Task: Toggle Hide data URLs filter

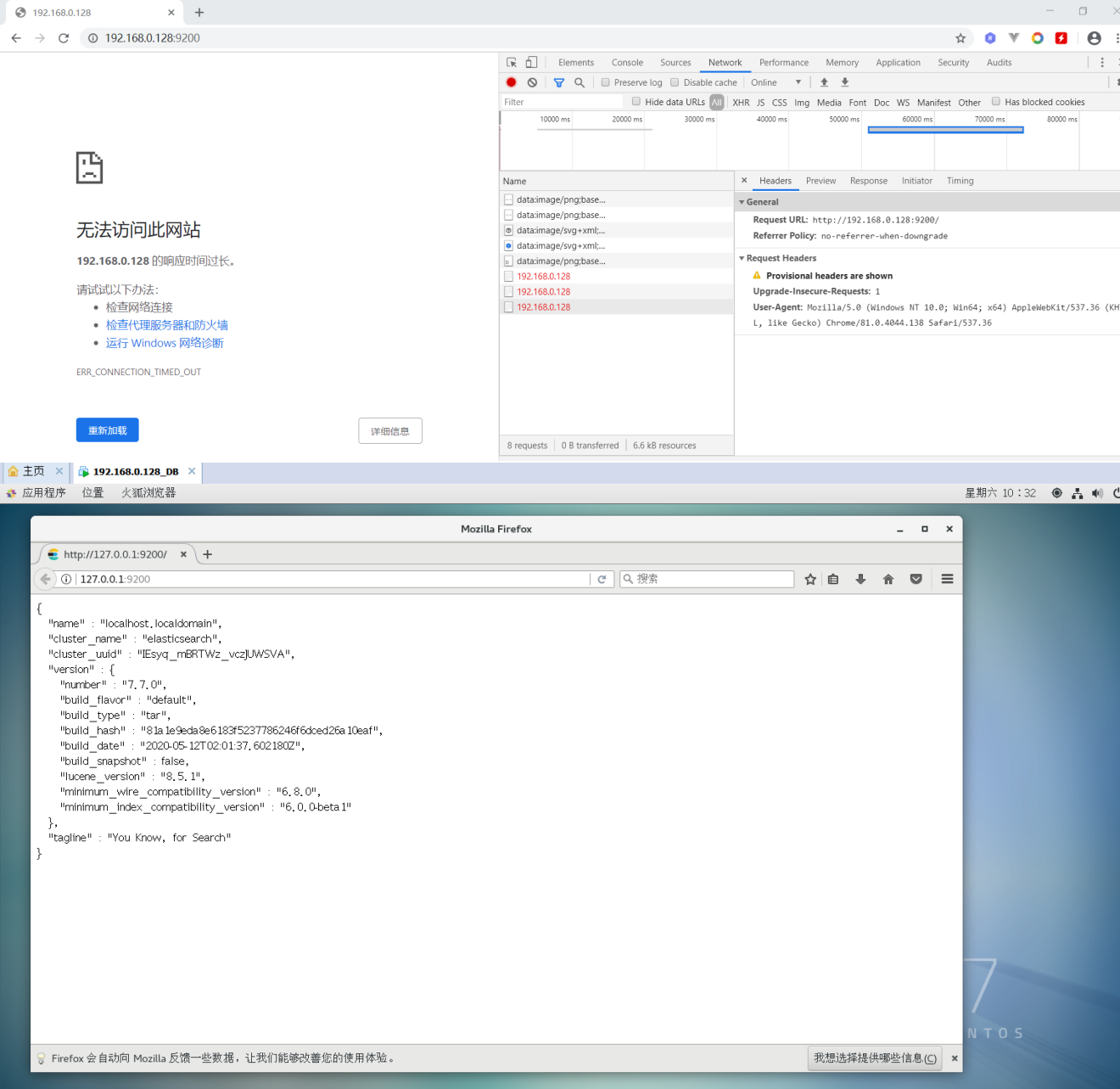Action: click(x=636, y=101)
